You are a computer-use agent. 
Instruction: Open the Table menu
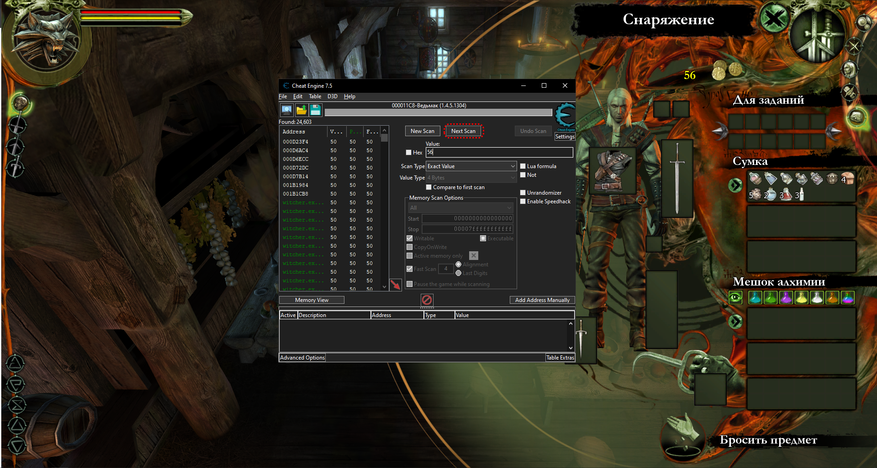click(x=315, y=96)
